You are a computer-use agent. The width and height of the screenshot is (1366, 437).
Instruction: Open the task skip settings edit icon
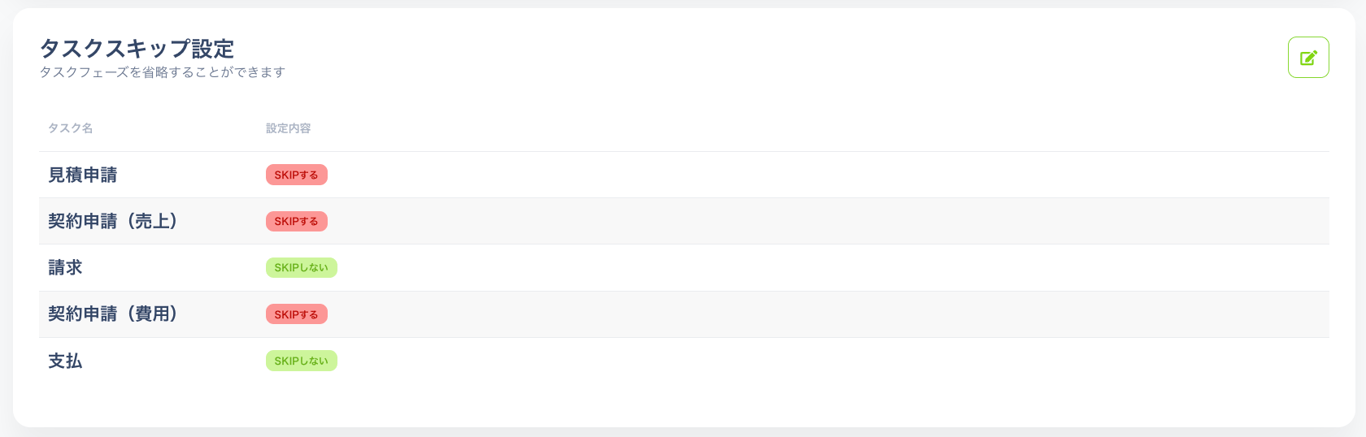[1308, 57]
